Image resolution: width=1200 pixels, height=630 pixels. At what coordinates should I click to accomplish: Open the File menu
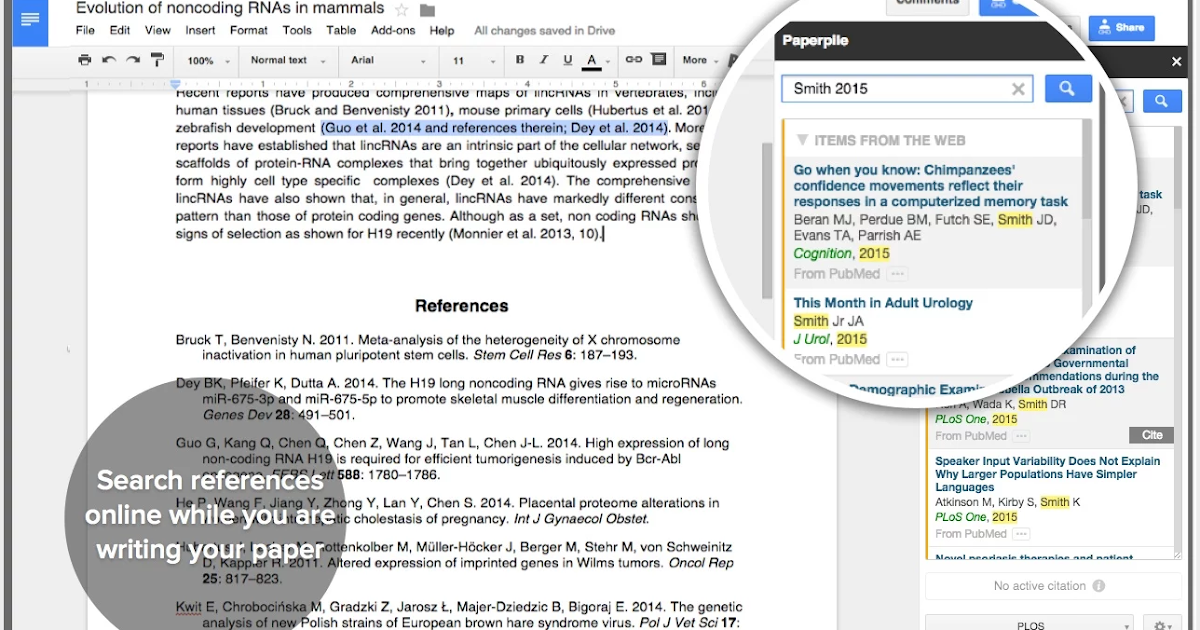[x=86, y=31]
